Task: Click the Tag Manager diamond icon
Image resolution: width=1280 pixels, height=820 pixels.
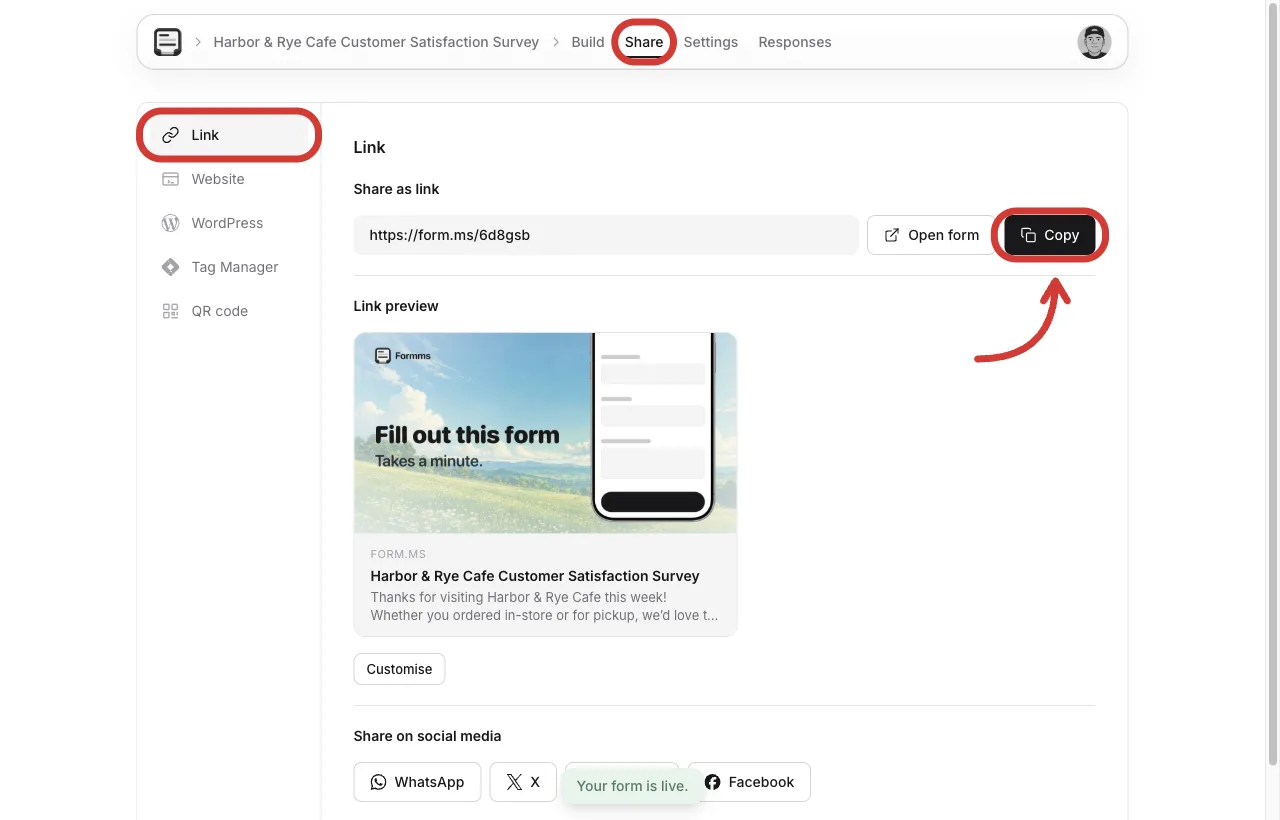Action: pyautogui.click(x=171, y=267)
